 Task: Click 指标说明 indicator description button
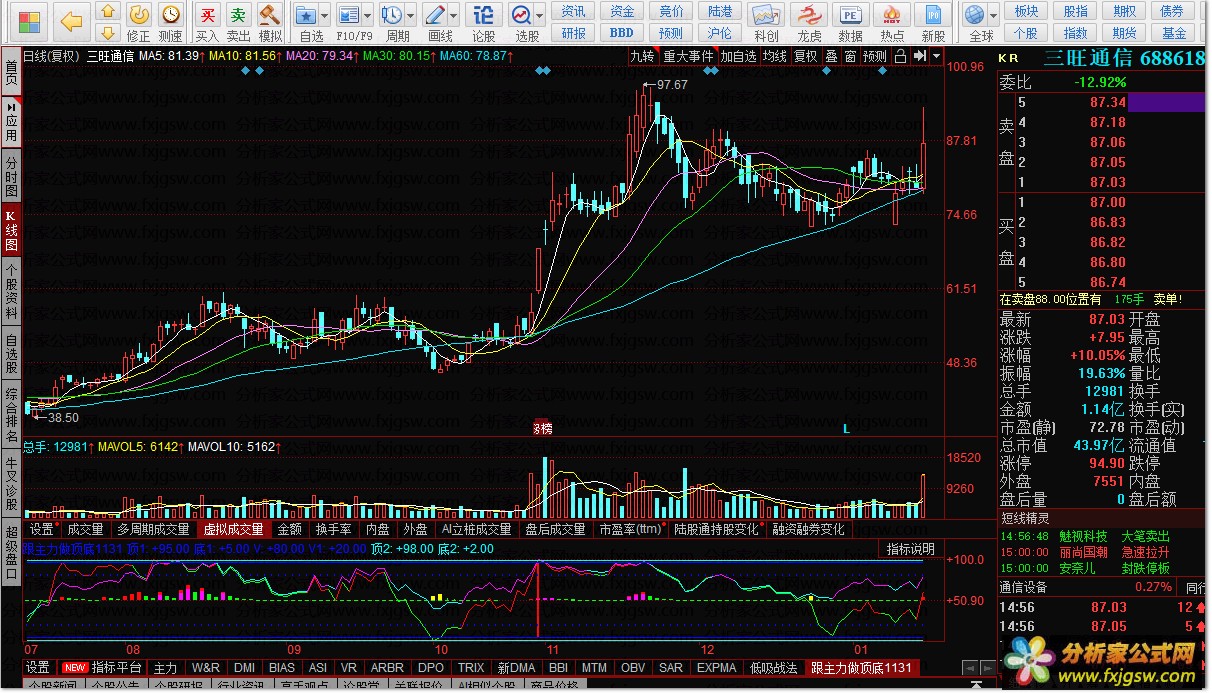(x=910, y=549)
